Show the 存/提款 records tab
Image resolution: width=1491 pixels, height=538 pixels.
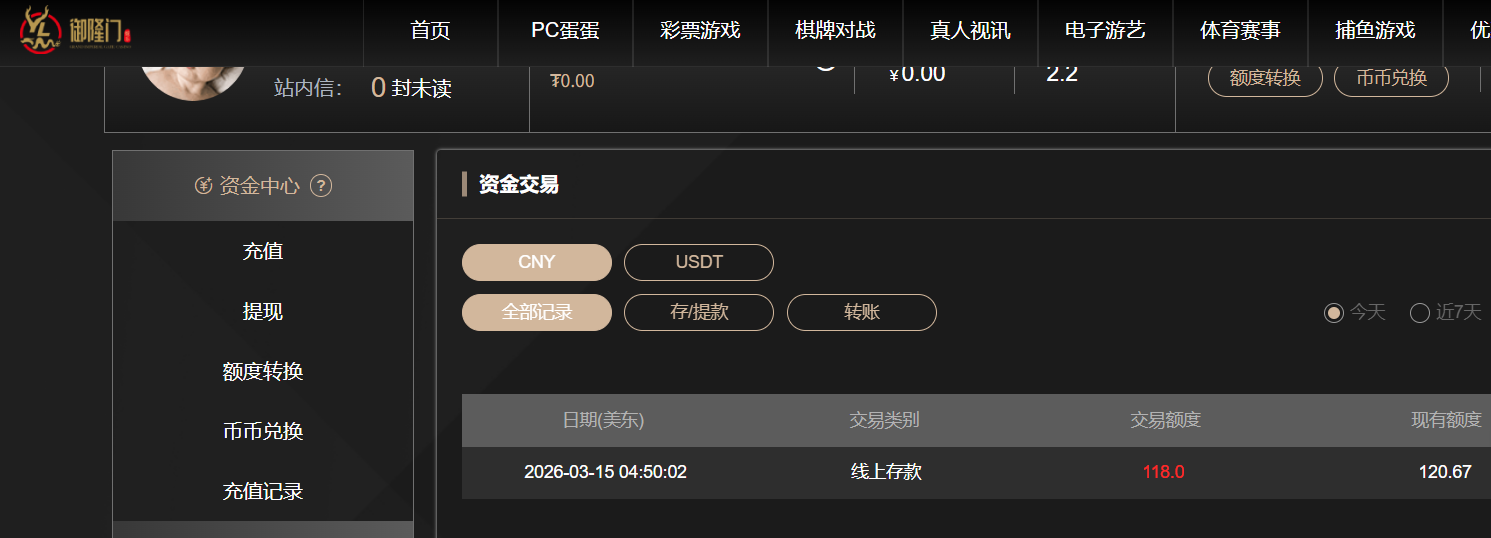pos(699,312)
